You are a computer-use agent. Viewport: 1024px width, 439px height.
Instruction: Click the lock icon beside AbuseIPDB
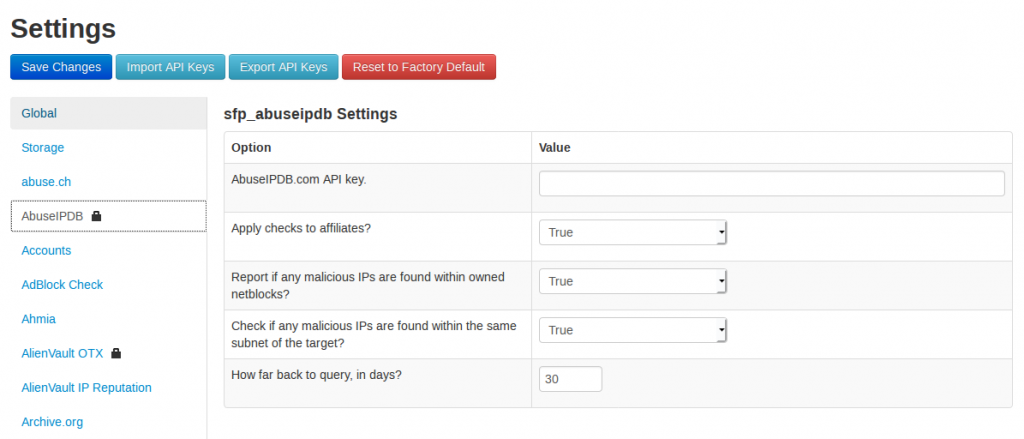click(97, 216)
